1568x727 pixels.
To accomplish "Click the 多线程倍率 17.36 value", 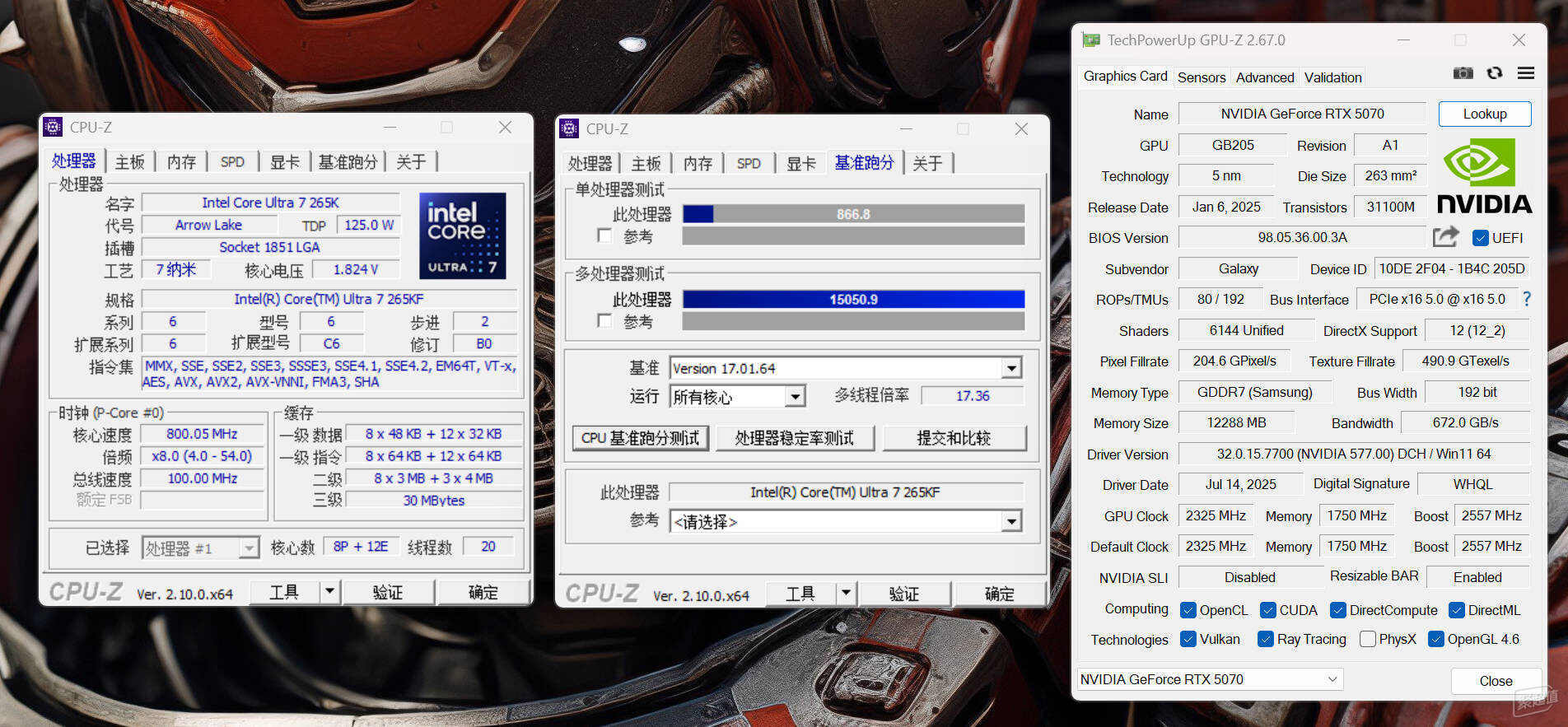I will 973,396.
